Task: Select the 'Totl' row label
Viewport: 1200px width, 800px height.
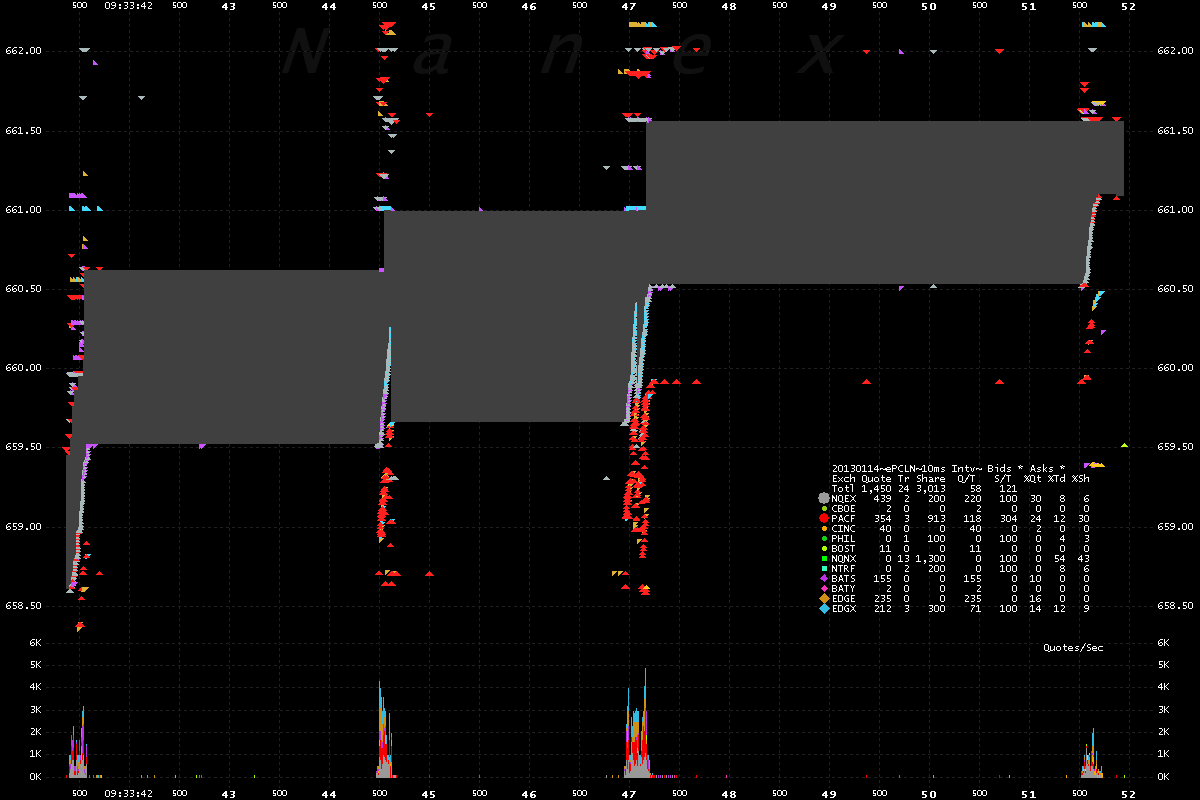Action: click(x=844, y=488)
